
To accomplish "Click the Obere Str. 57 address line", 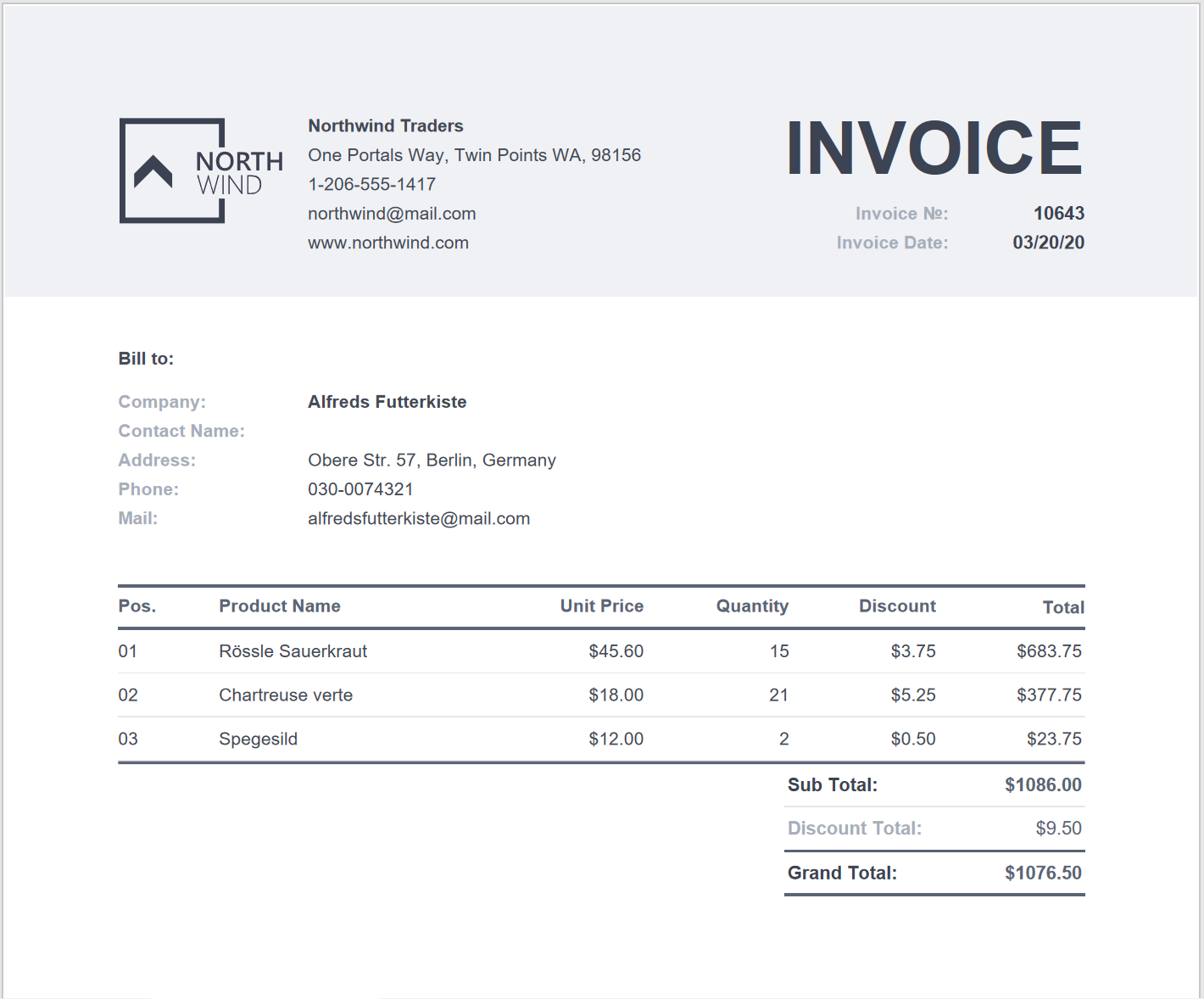I will click(x=432, y=460).
